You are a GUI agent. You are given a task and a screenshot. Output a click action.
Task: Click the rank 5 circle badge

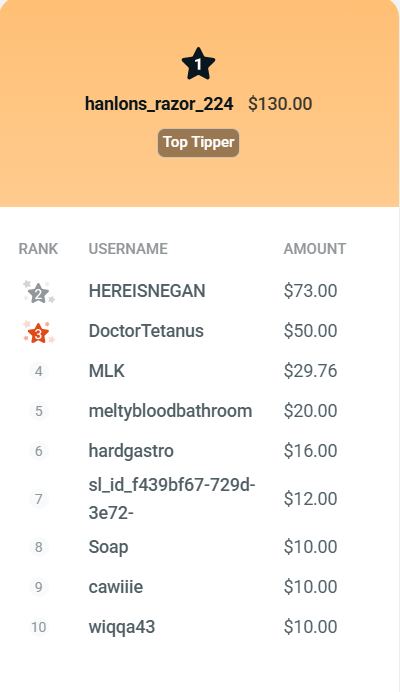point(39,411)
